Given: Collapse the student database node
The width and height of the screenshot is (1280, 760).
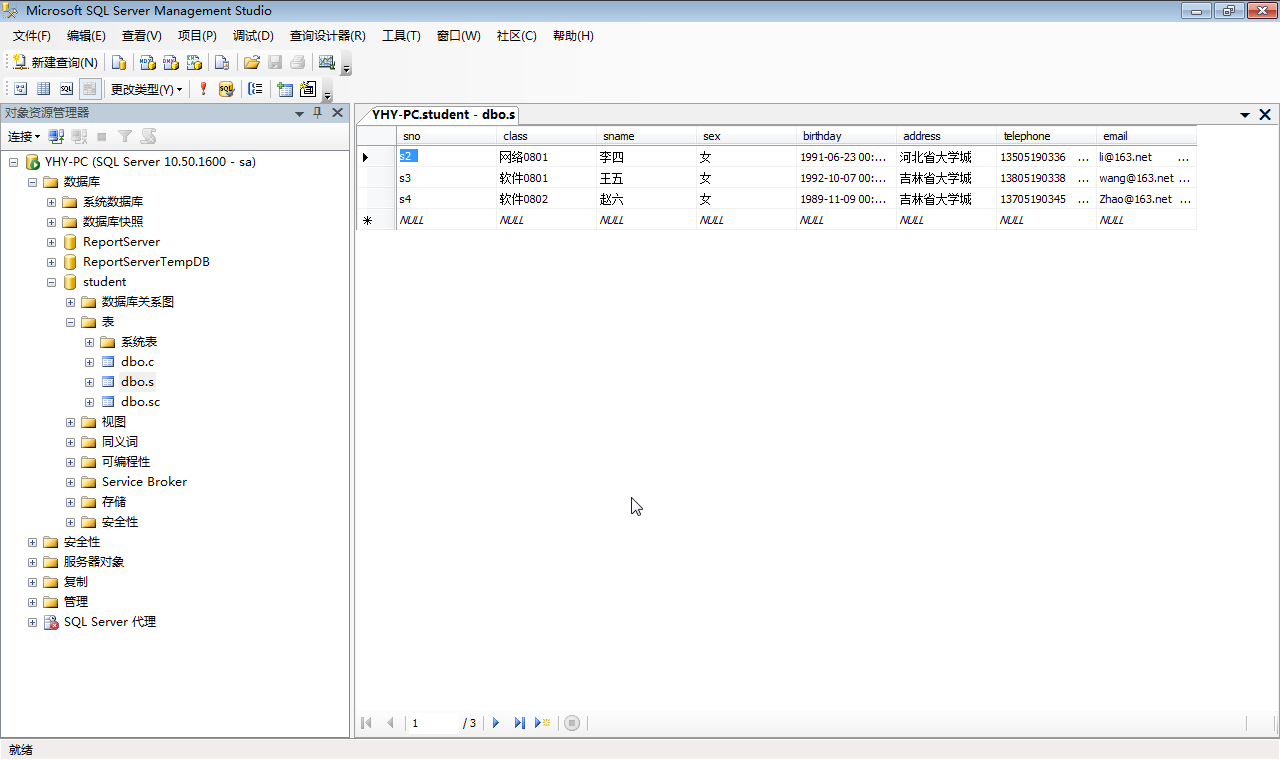Looking at the screenshot, I should pyautogui.click(x=52, y=282).
